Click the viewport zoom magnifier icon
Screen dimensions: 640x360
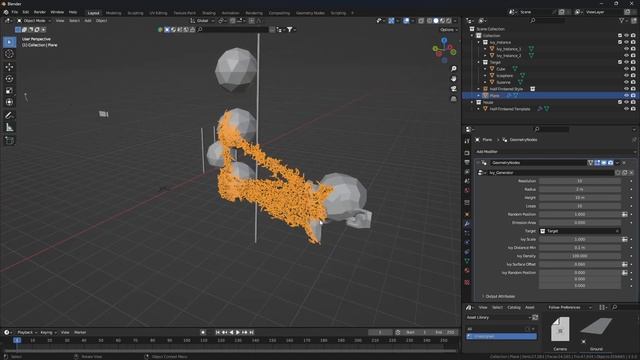(x=453, y=69)
